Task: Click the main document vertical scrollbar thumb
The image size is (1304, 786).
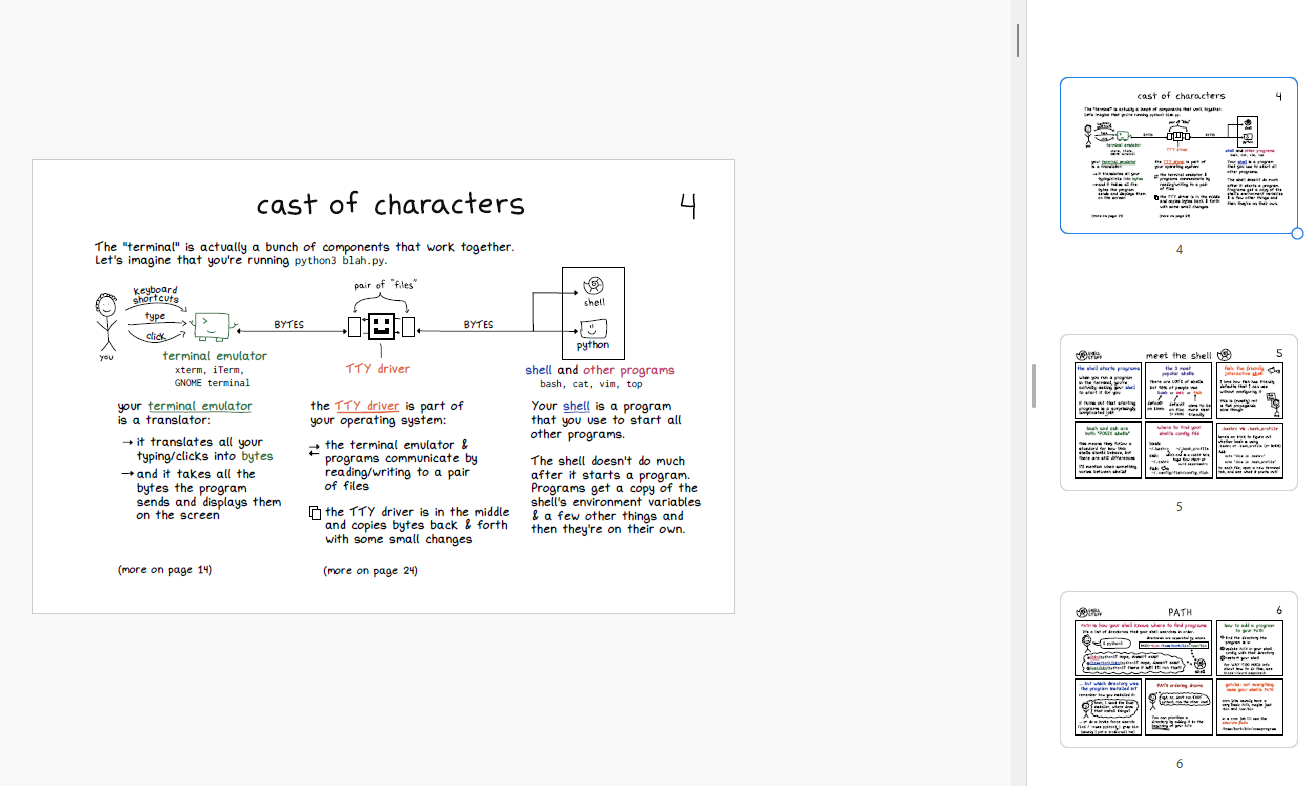Action: [1018, 39]
